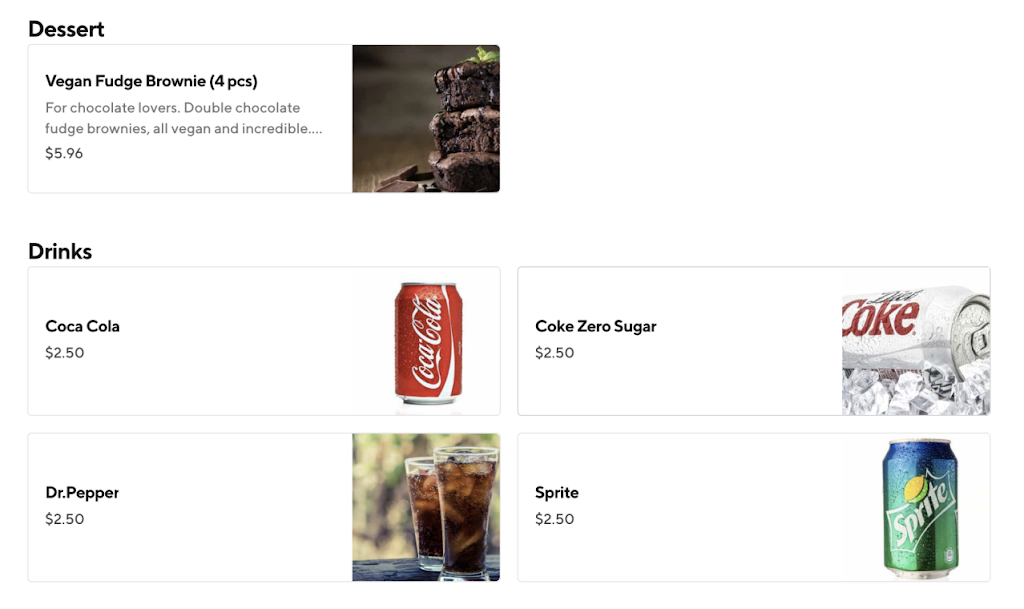Screen dimensions: 1024x609
Task: Select the $2.50 price under Sprite
Action: (554, 519)
